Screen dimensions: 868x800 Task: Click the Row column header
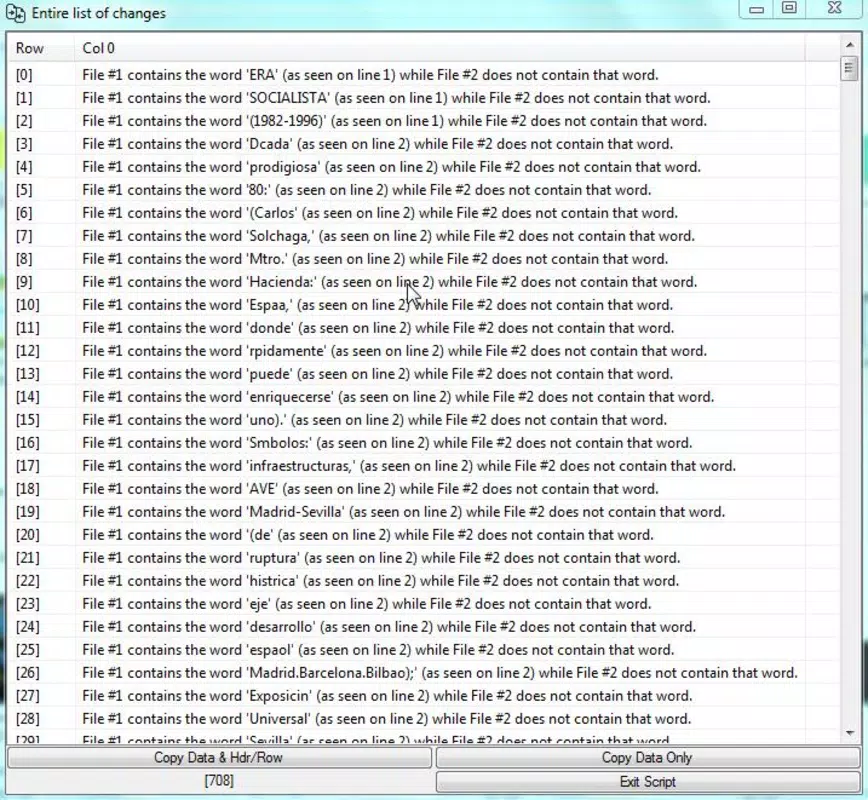click(42, 48)
